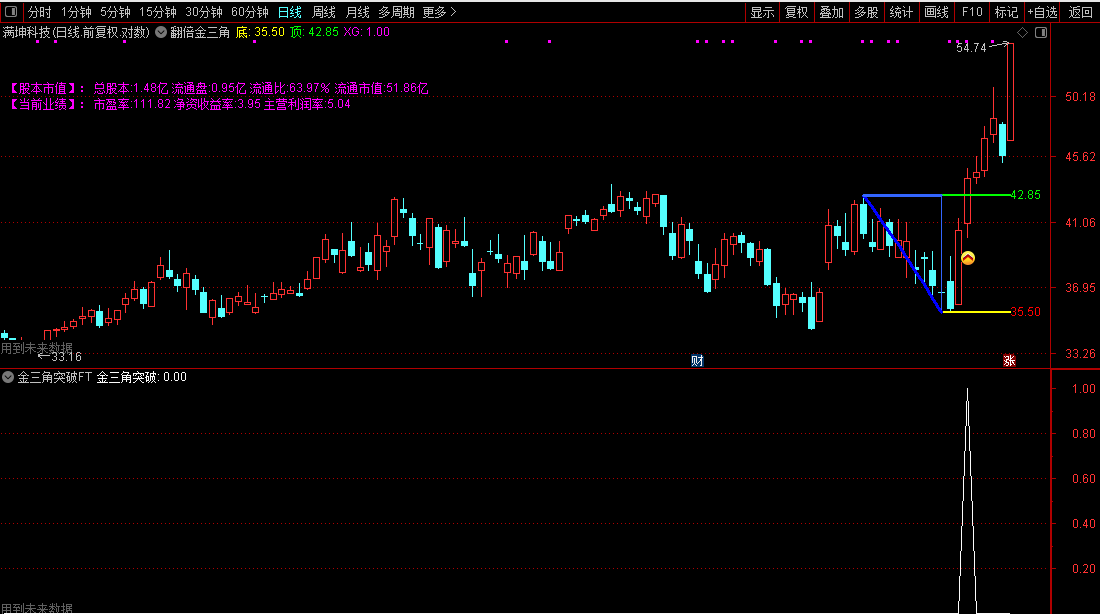Open the 统计 statistics menu
Image resolution: width=1100 pixels, height=614 pixels.
[901, 12]
